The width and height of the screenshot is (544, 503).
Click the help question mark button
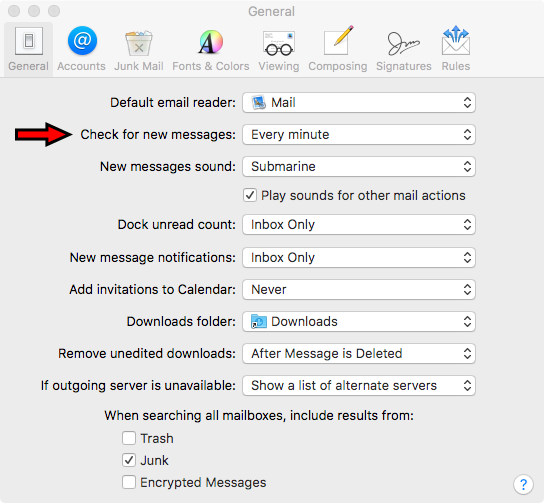tap(523, 484)
